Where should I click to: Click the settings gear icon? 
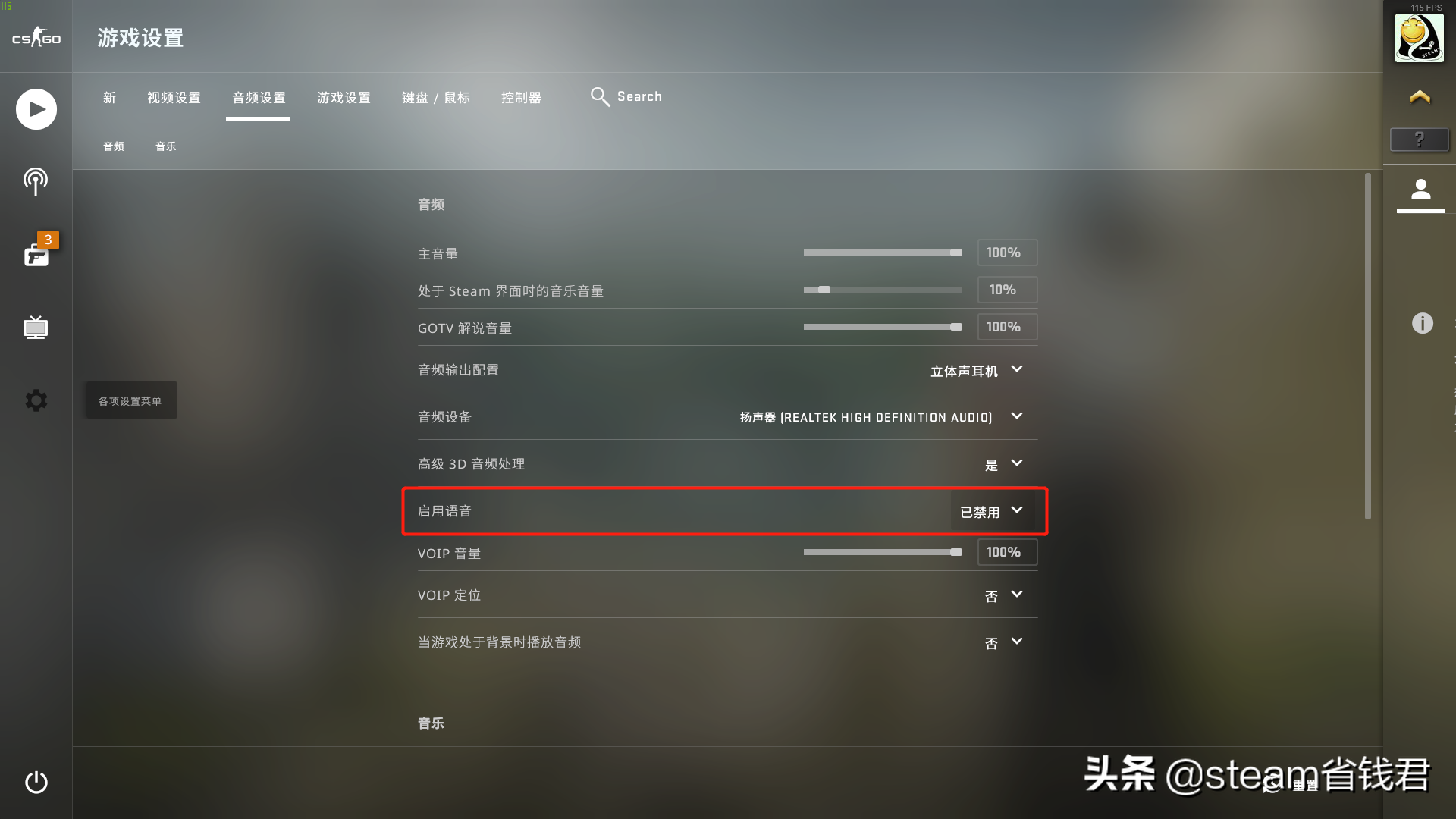(x=36, y=400)
